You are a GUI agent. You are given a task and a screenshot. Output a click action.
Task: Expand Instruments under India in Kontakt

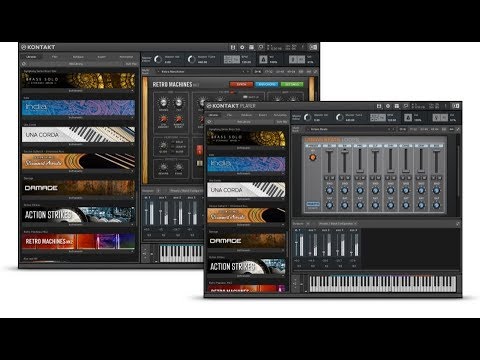coord(78,118)
